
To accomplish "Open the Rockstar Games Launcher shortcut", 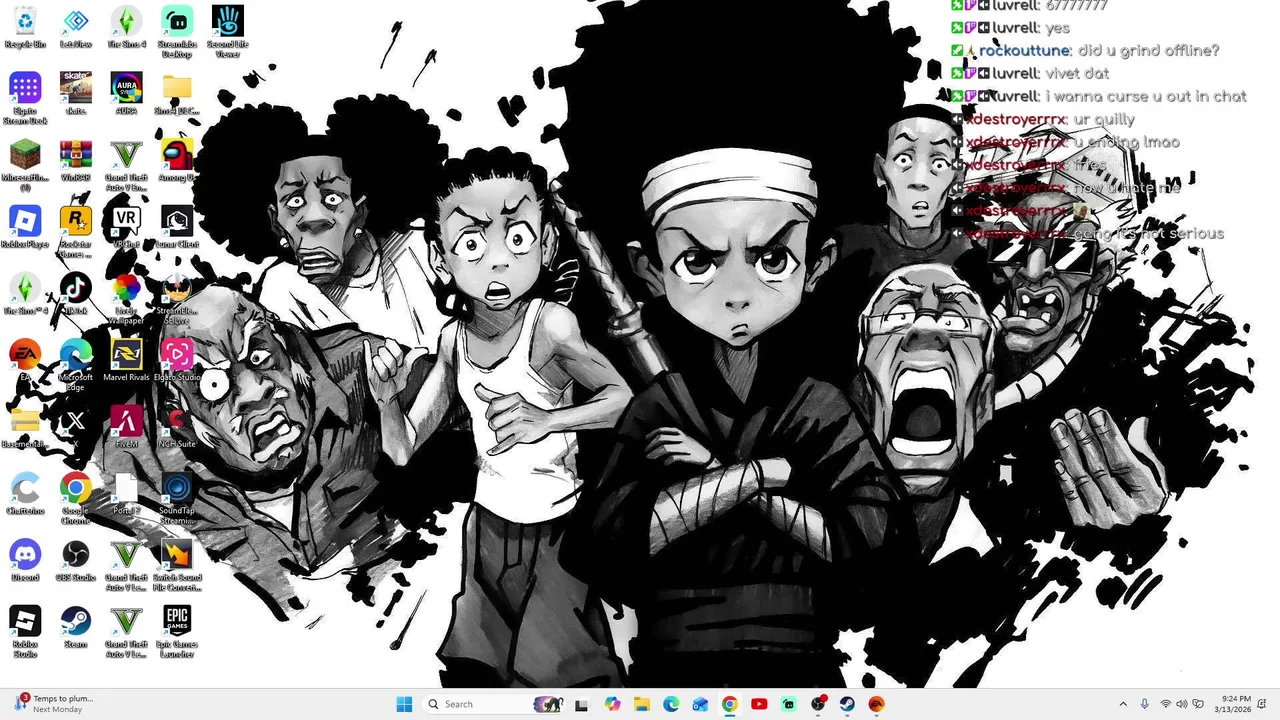I will coord(76,230).
